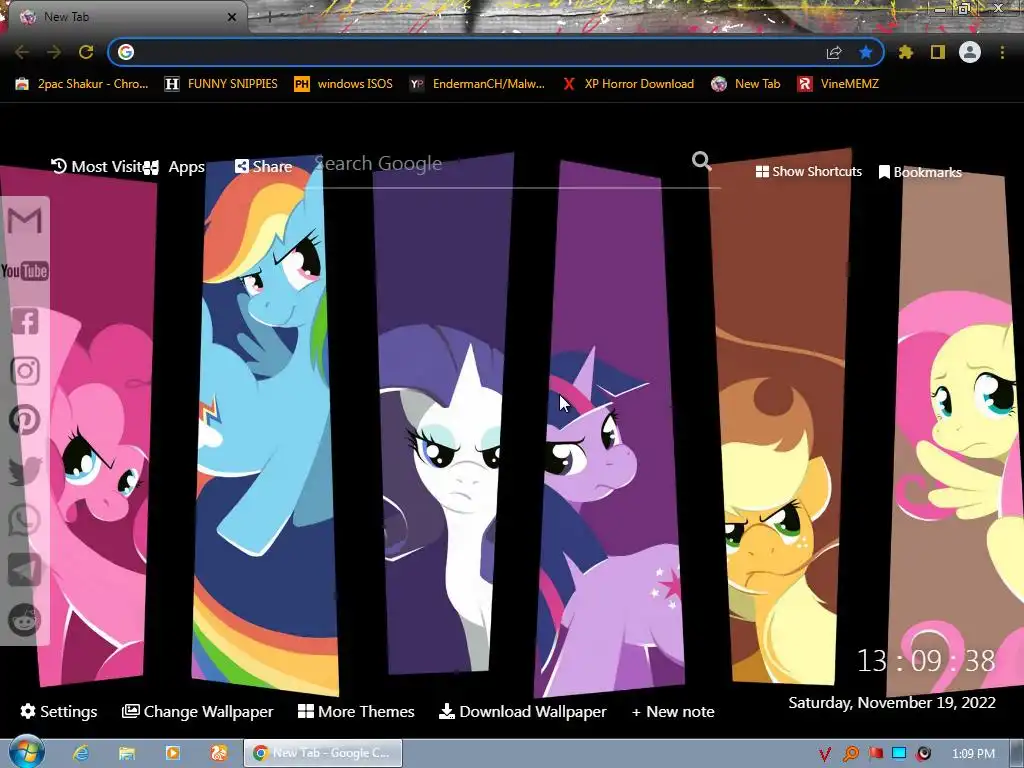Open More Themes

[x=356, y=712]
